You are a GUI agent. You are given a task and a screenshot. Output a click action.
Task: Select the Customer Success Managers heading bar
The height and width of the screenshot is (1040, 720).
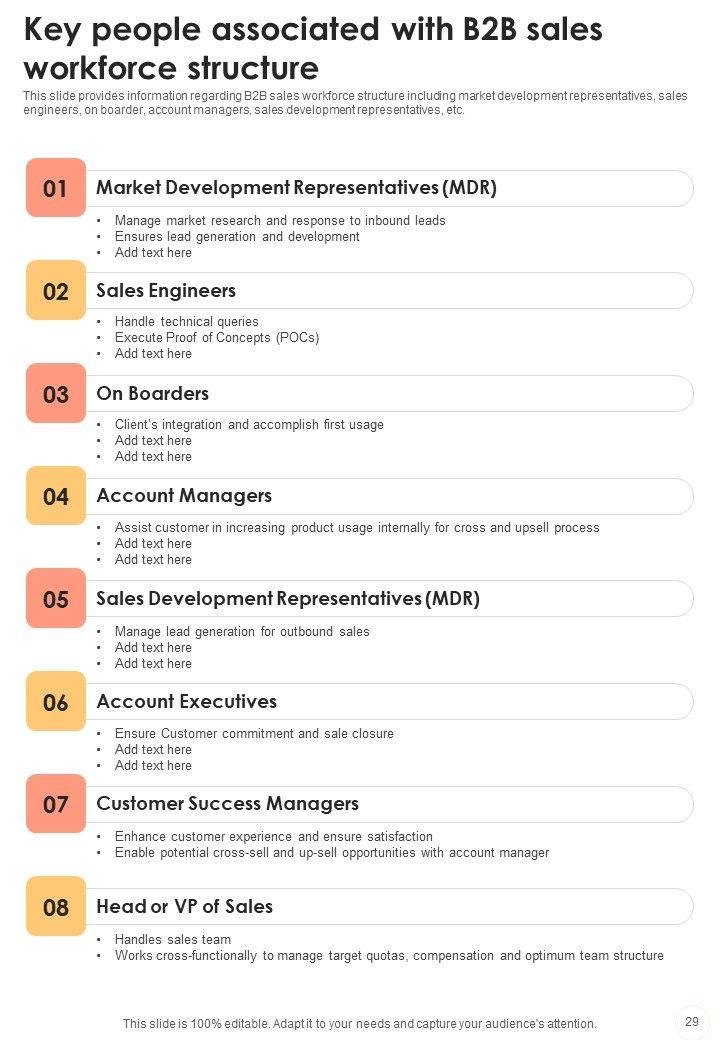click(x=390, y=804)
